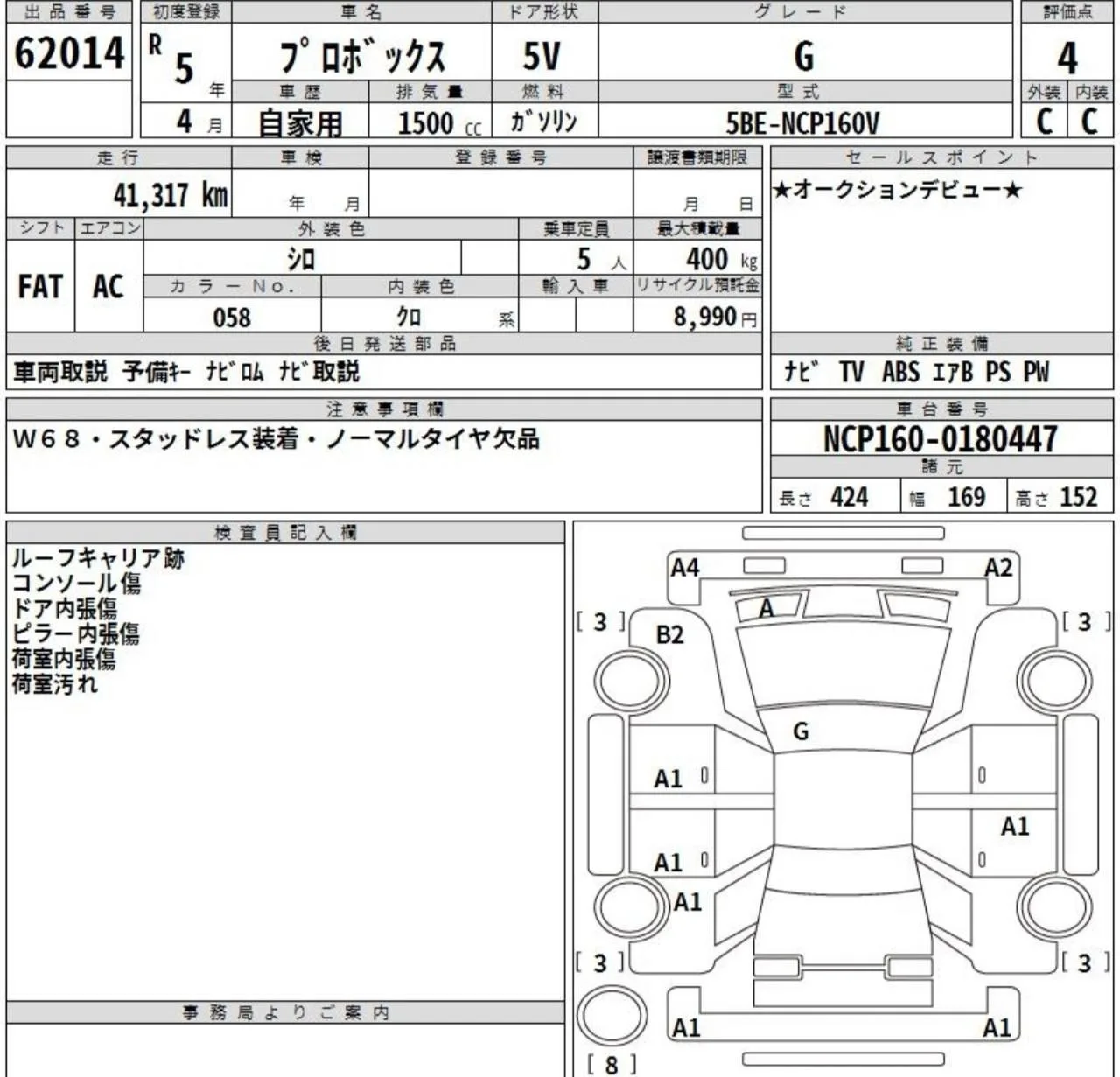Select the overall evaluation score 4
Viewport: 1120px width, 1077px height.
[1067, 58]
